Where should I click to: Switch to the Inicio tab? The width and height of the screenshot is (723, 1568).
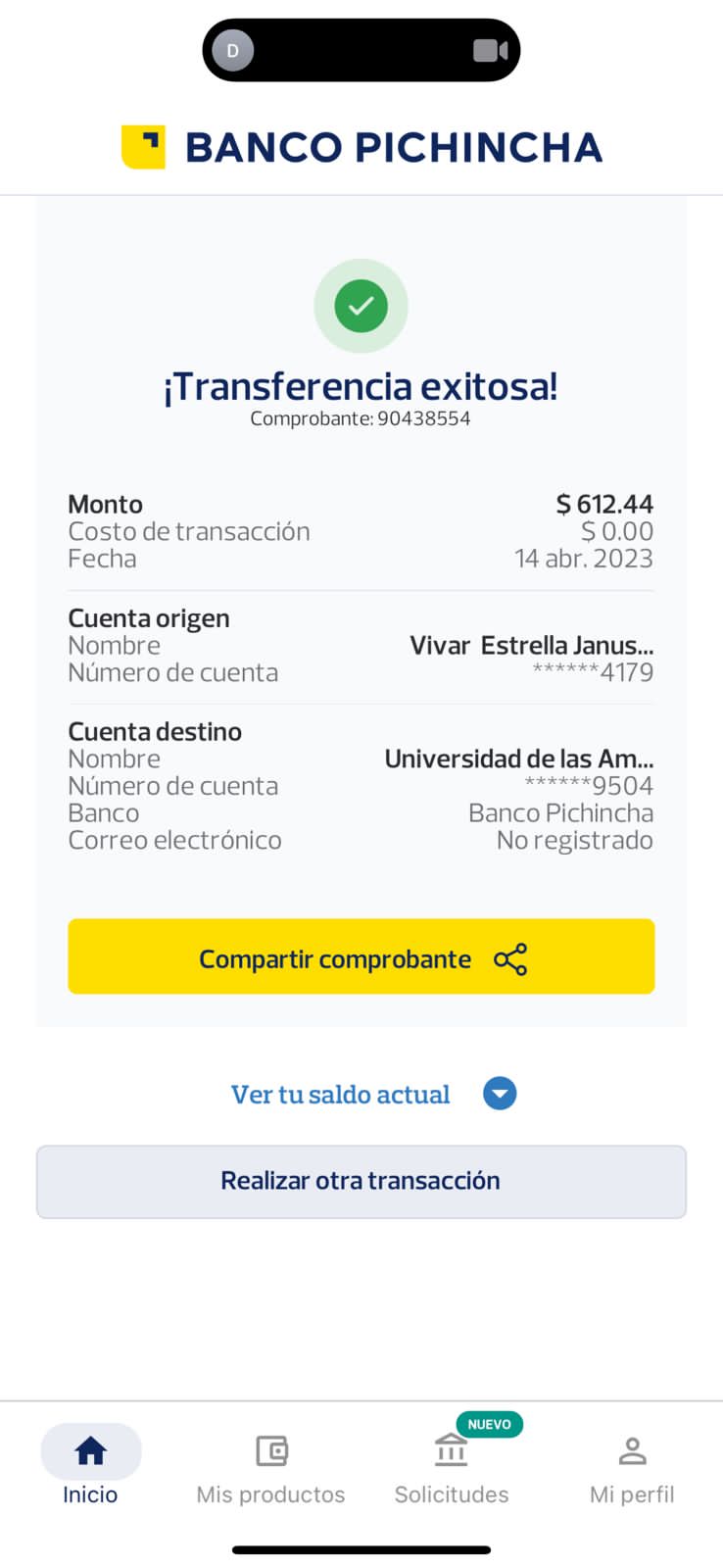pyautogui.click(x=90, y=1494)
